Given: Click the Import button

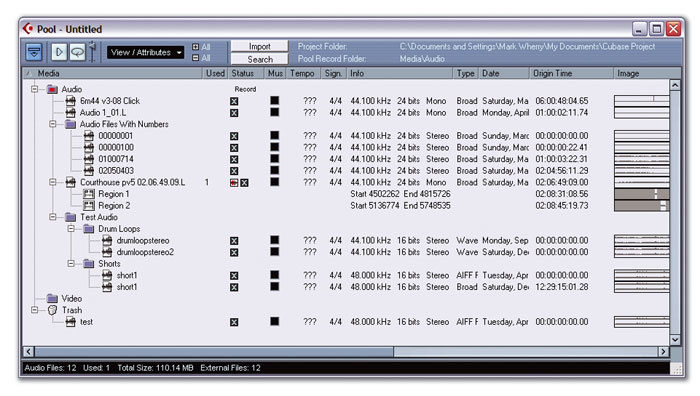Looking at the screenshot, I should [x=259, y=46].
